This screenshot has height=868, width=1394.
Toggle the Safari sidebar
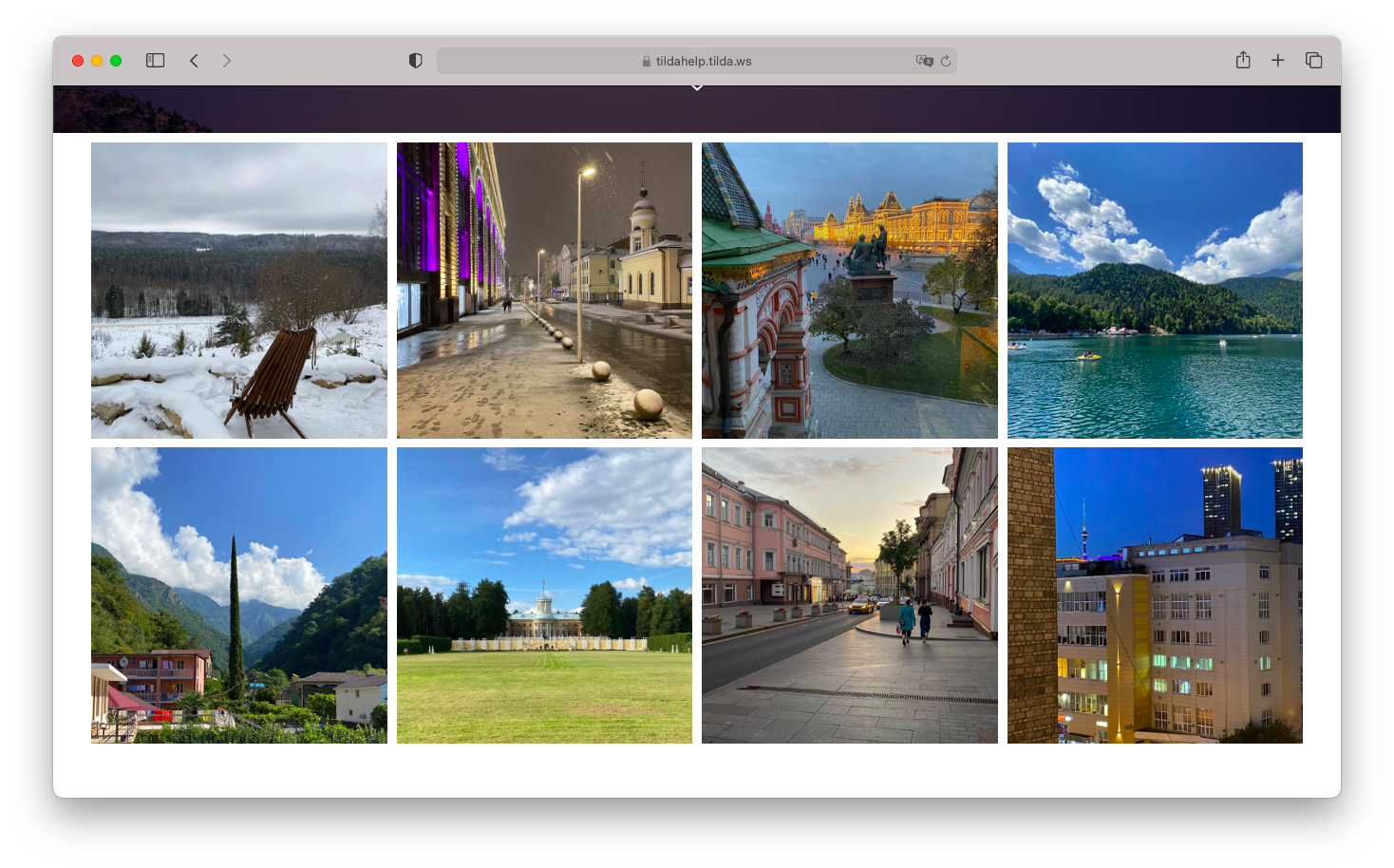pyautogui.click(x=156, y=61)
